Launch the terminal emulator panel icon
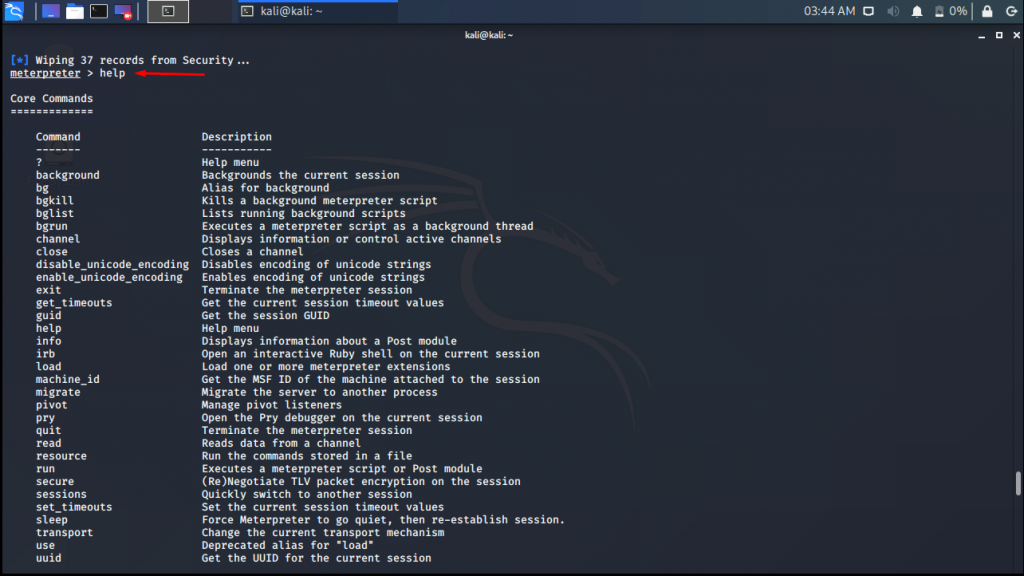1024x576 pixels. click(x=99, y=11)
